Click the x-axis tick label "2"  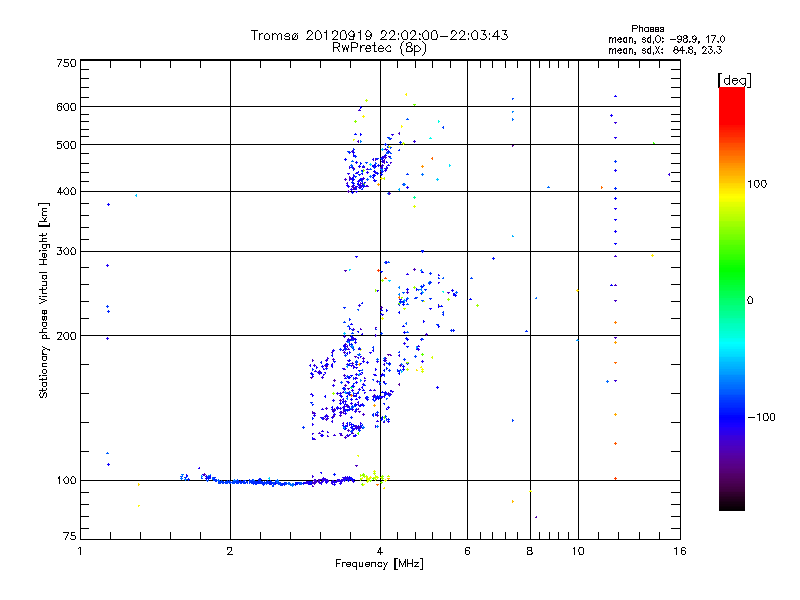230,551
